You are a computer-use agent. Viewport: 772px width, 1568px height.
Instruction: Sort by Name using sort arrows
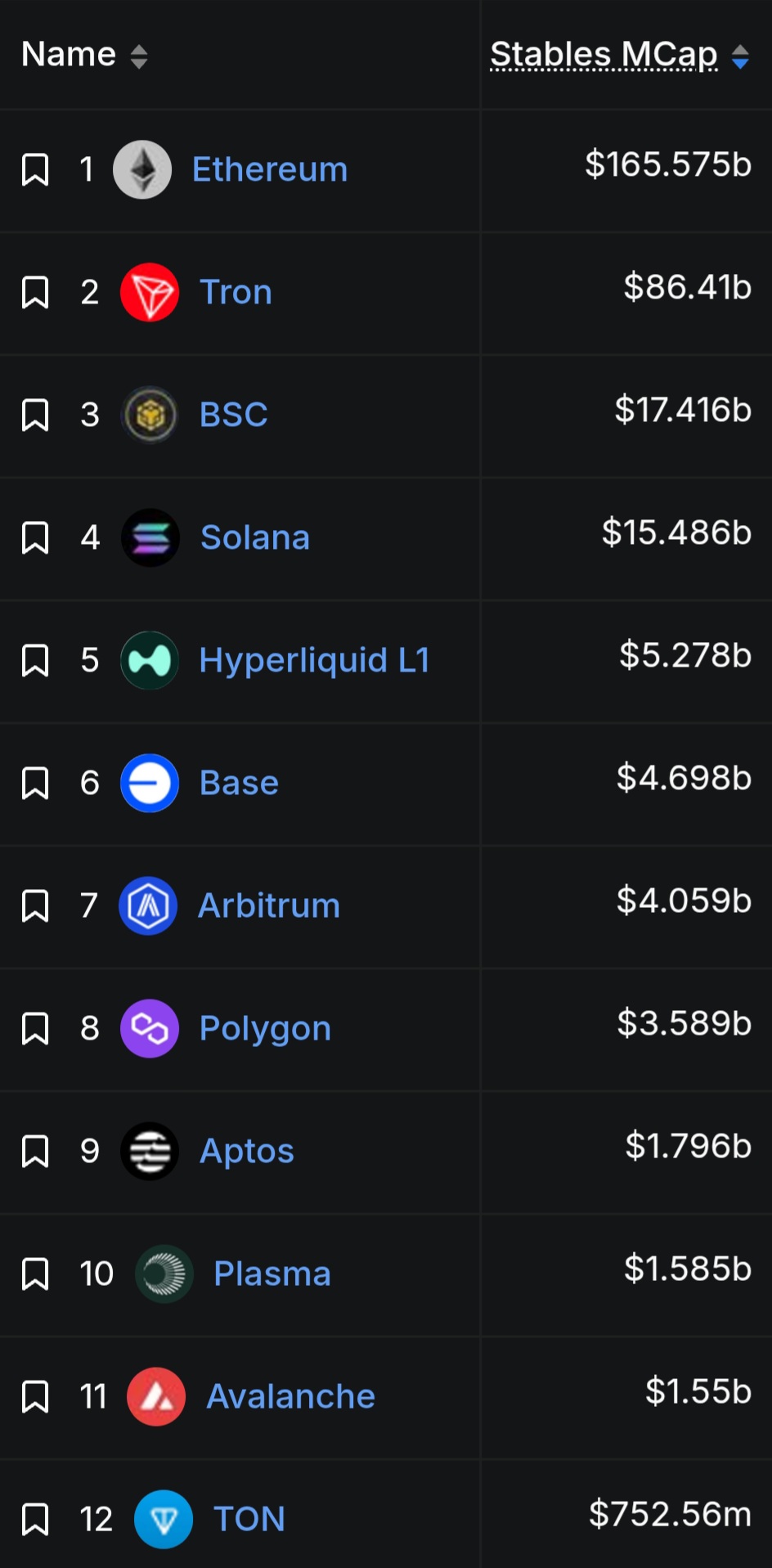139,56
